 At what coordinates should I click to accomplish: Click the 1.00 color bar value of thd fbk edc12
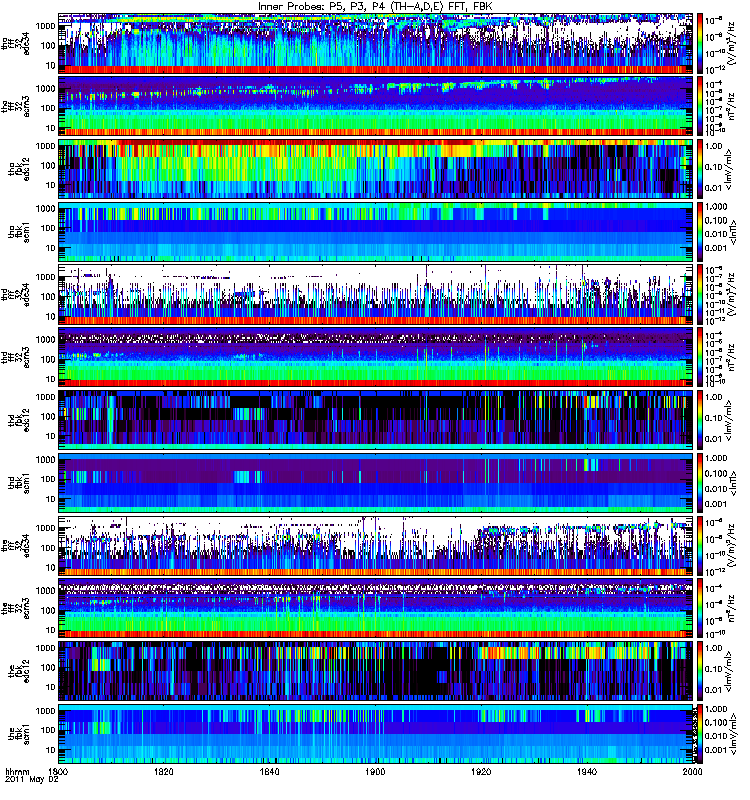(713, 397)
